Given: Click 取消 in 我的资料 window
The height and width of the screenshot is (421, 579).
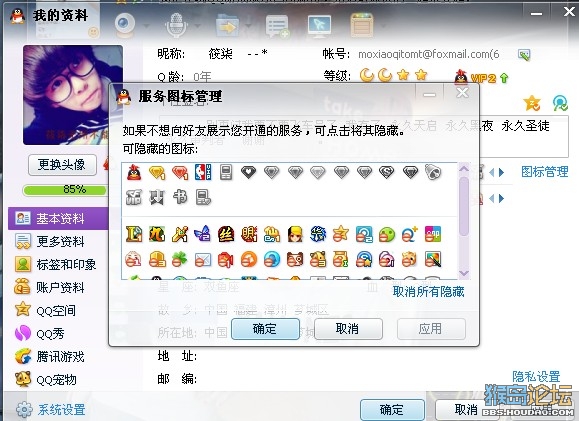Looking at the screenshot, I should [x=466, y=410].
